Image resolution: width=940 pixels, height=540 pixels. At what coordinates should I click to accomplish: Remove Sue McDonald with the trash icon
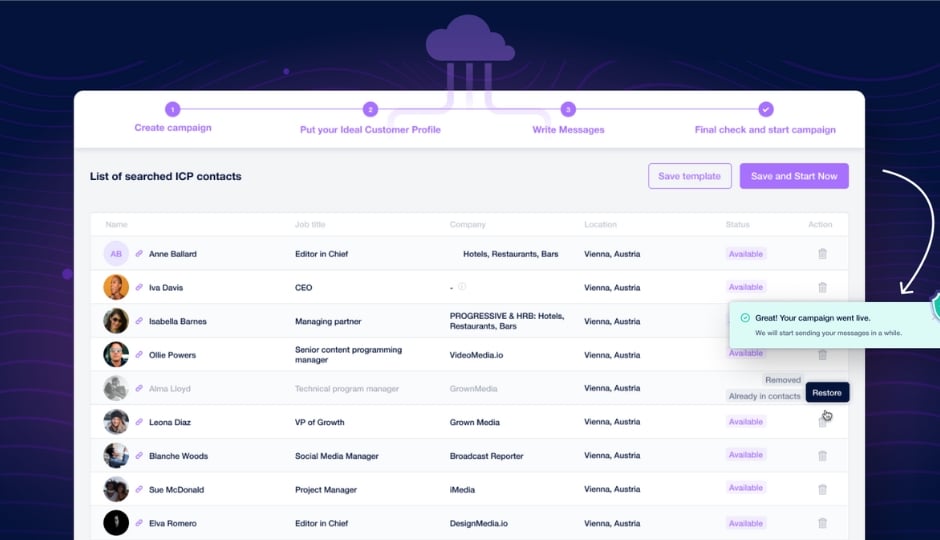822,489
